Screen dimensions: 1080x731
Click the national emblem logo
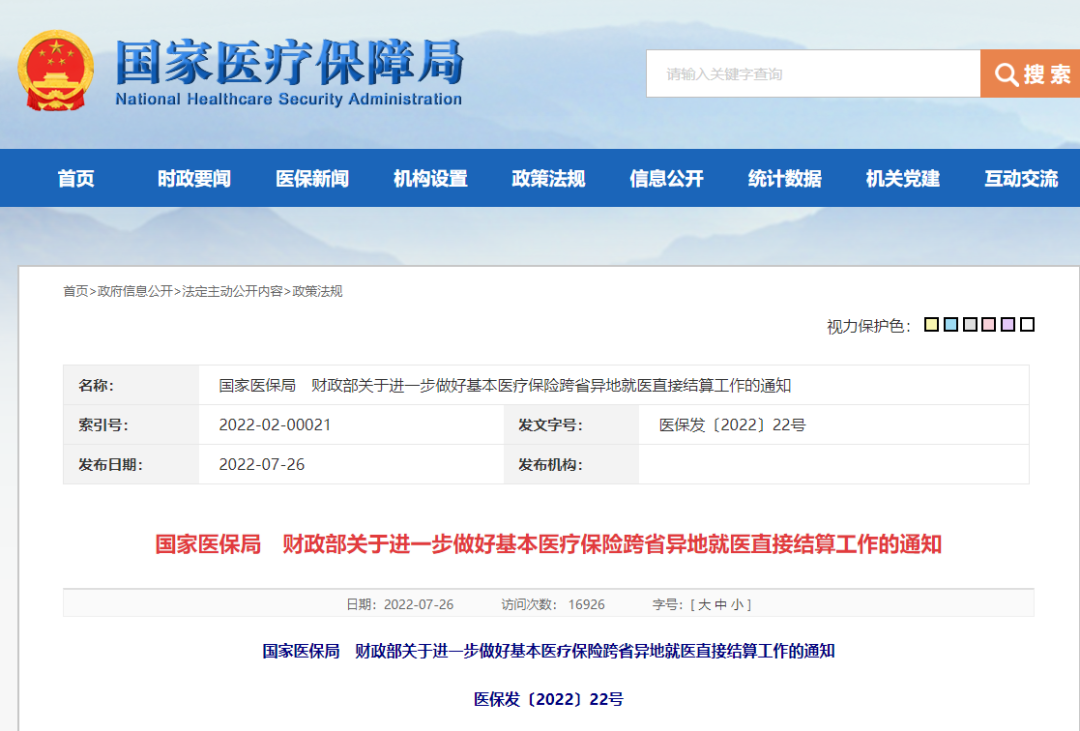click(55, 70)
